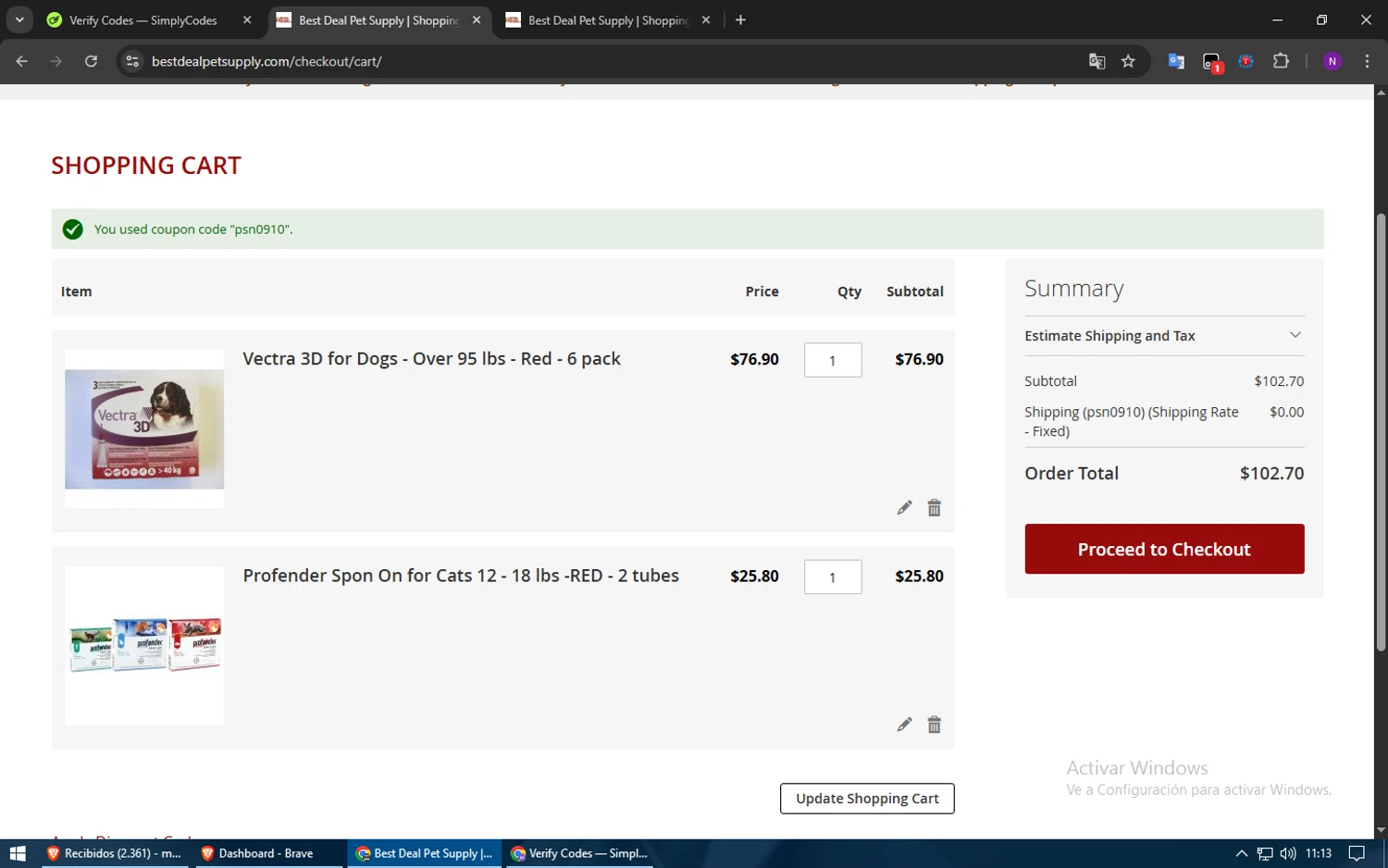The image size is (1388, 868).
Task: Expand Estimate Shipping and Tax section
Action: pos(1164,335)
